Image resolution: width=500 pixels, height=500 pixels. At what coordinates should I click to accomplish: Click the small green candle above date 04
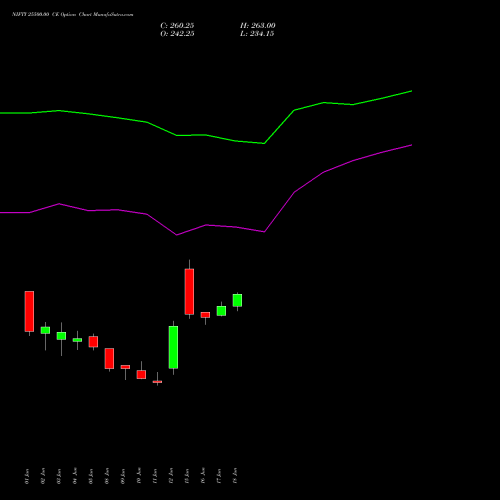point(77,340)
